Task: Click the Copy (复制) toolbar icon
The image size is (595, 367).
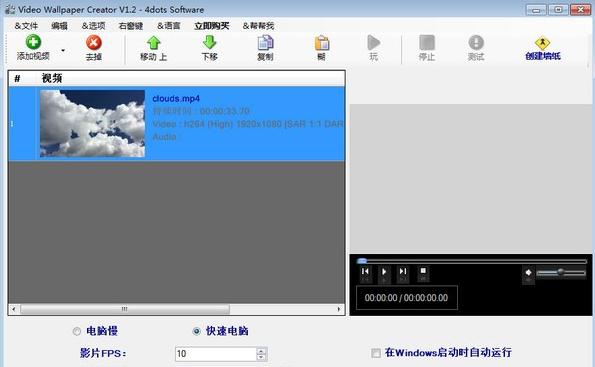Action: (x=265, y=43)
